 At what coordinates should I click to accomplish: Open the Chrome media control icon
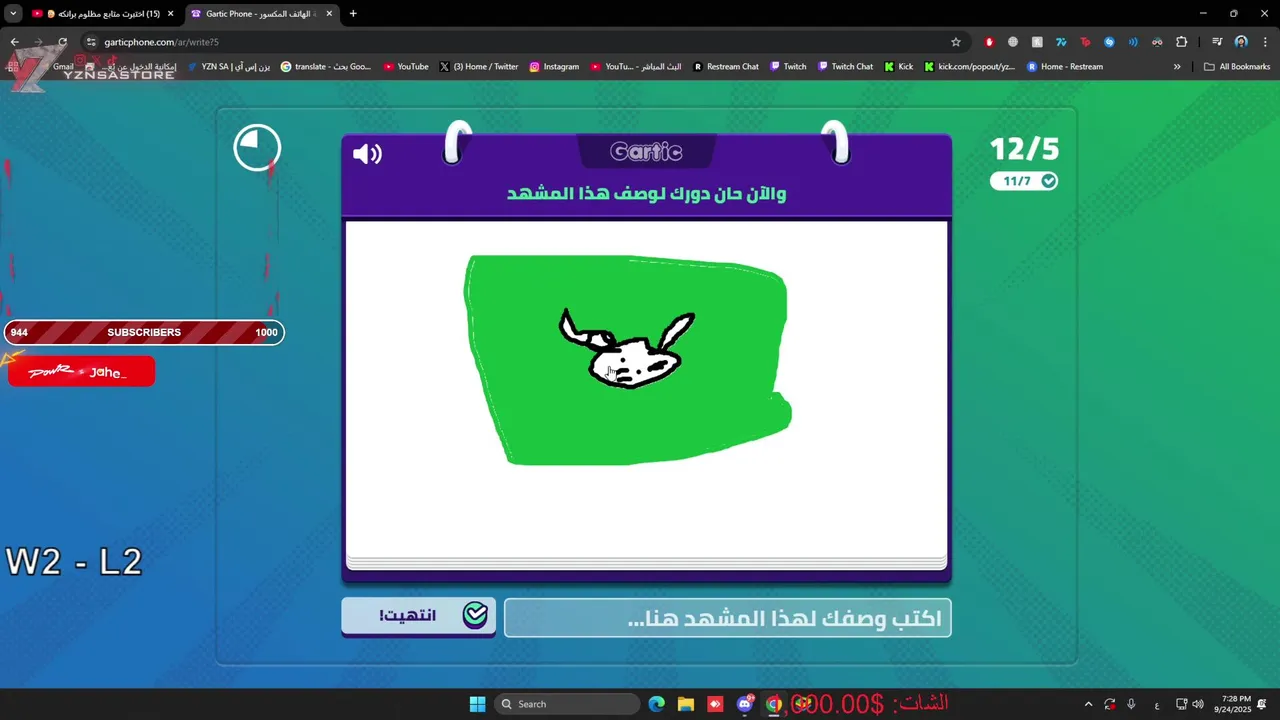click(x=1217, y=42)
